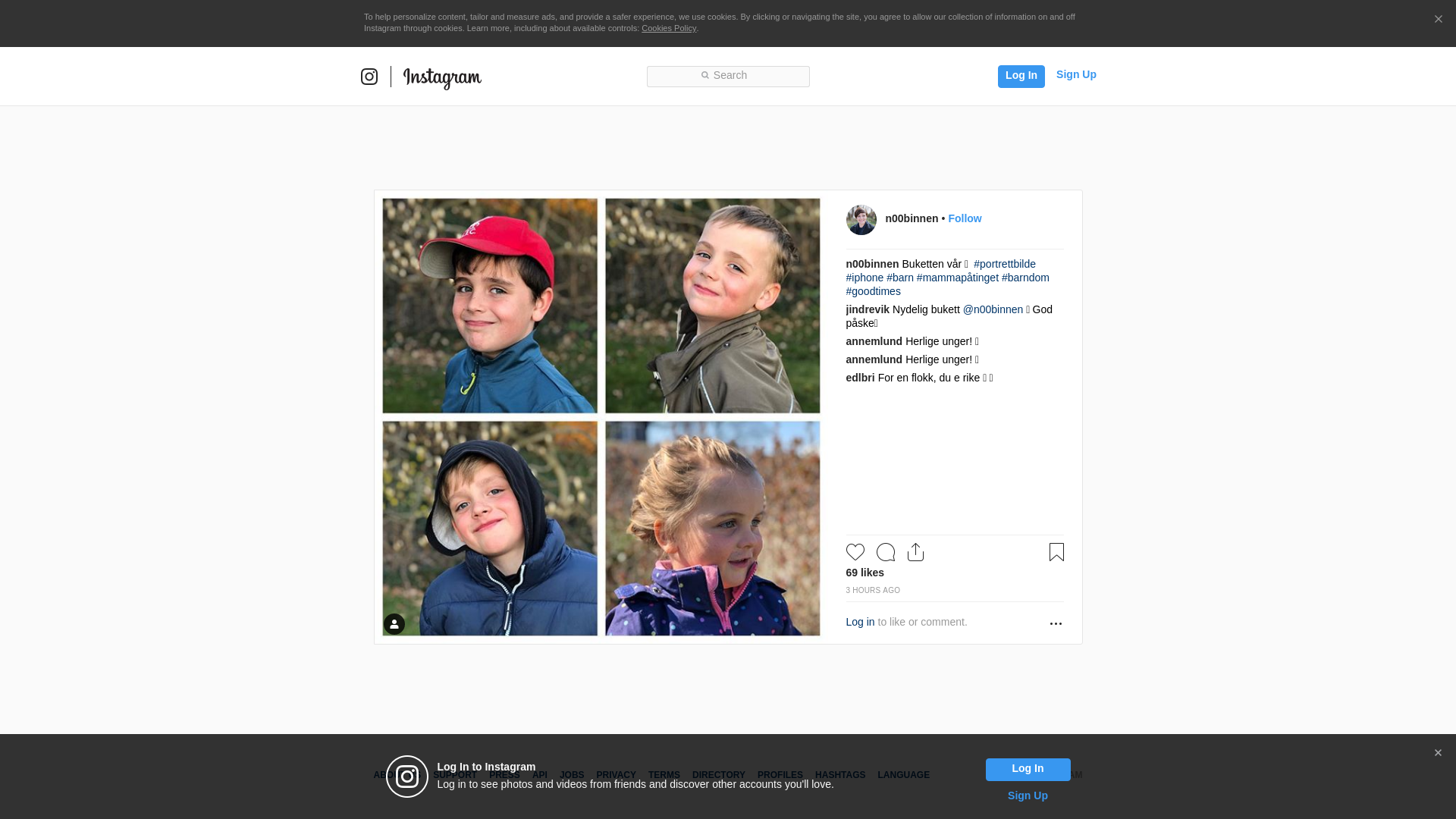
Task: Open more options three-dot menu
Action: click(1056, 623)
